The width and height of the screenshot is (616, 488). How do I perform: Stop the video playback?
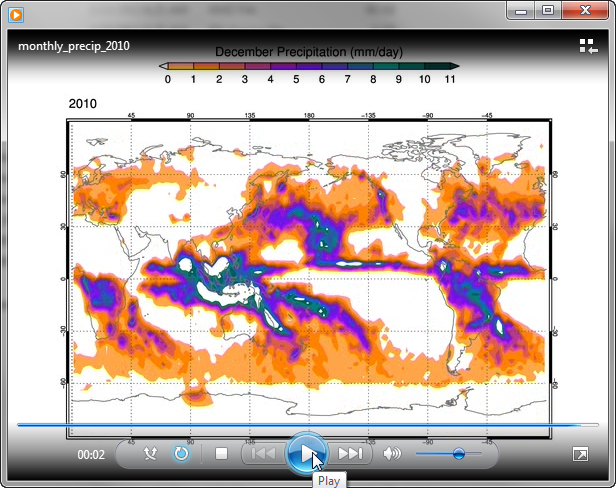(222, 454)
